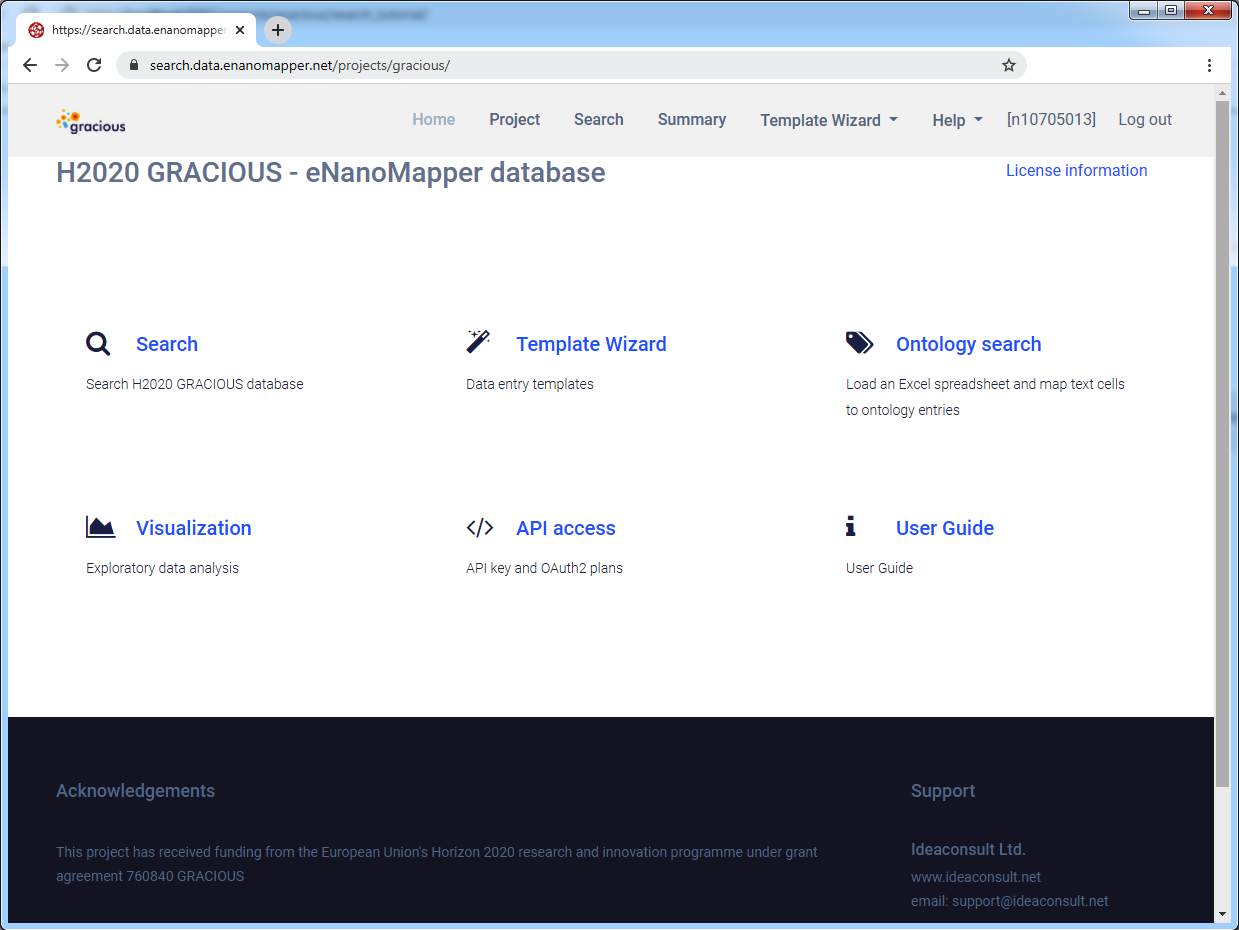Open the Chrome three-dot menu
Screen dimensions: 1239x930
coord(1209,65)
